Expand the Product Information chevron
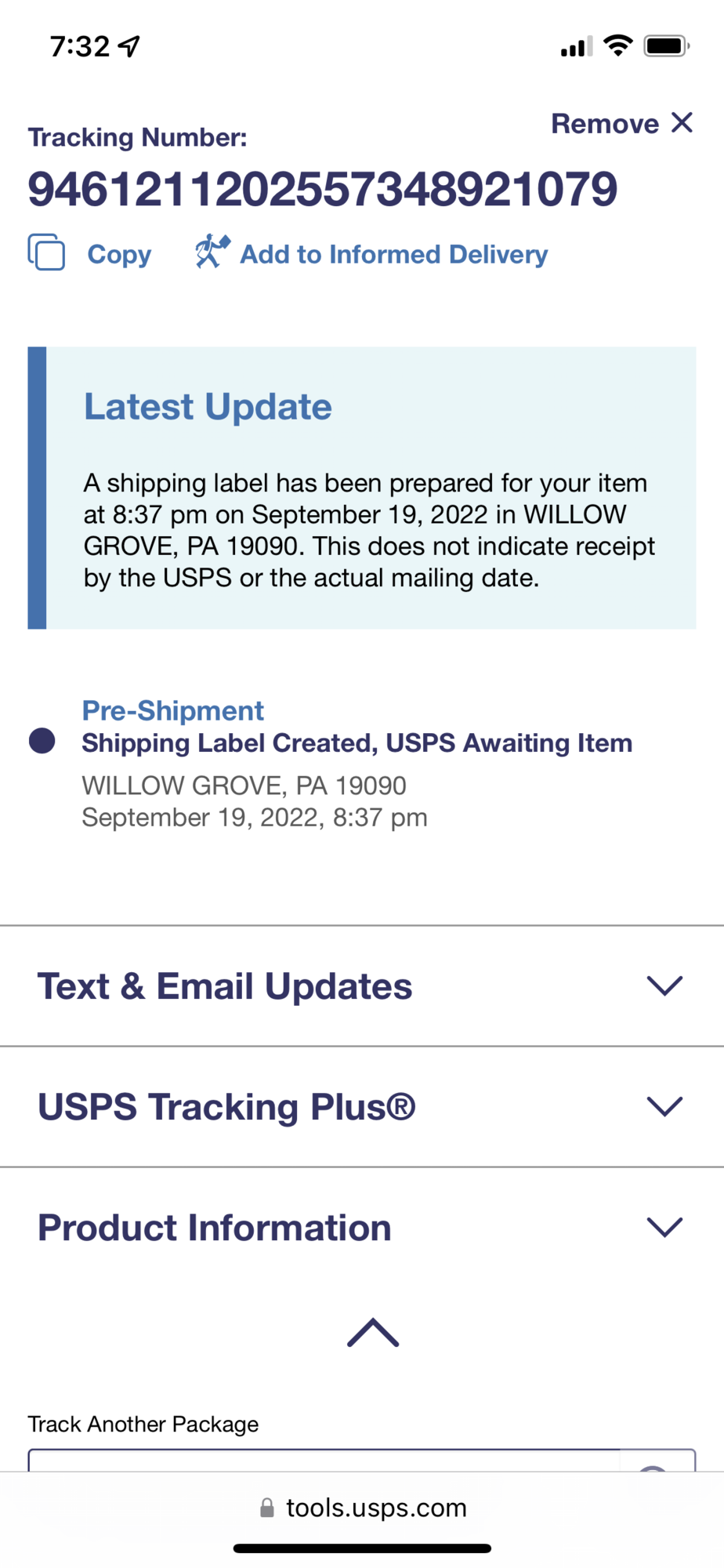This screenshot has width=724, height=1568. [665, 1227]
